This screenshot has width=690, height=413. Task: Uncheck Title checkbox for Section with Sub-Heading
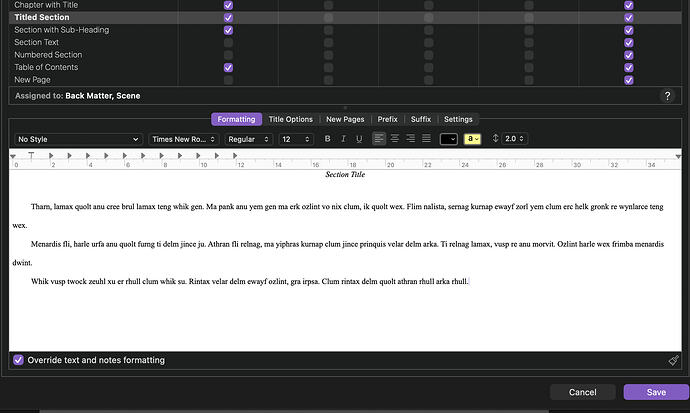pos(228,30)
